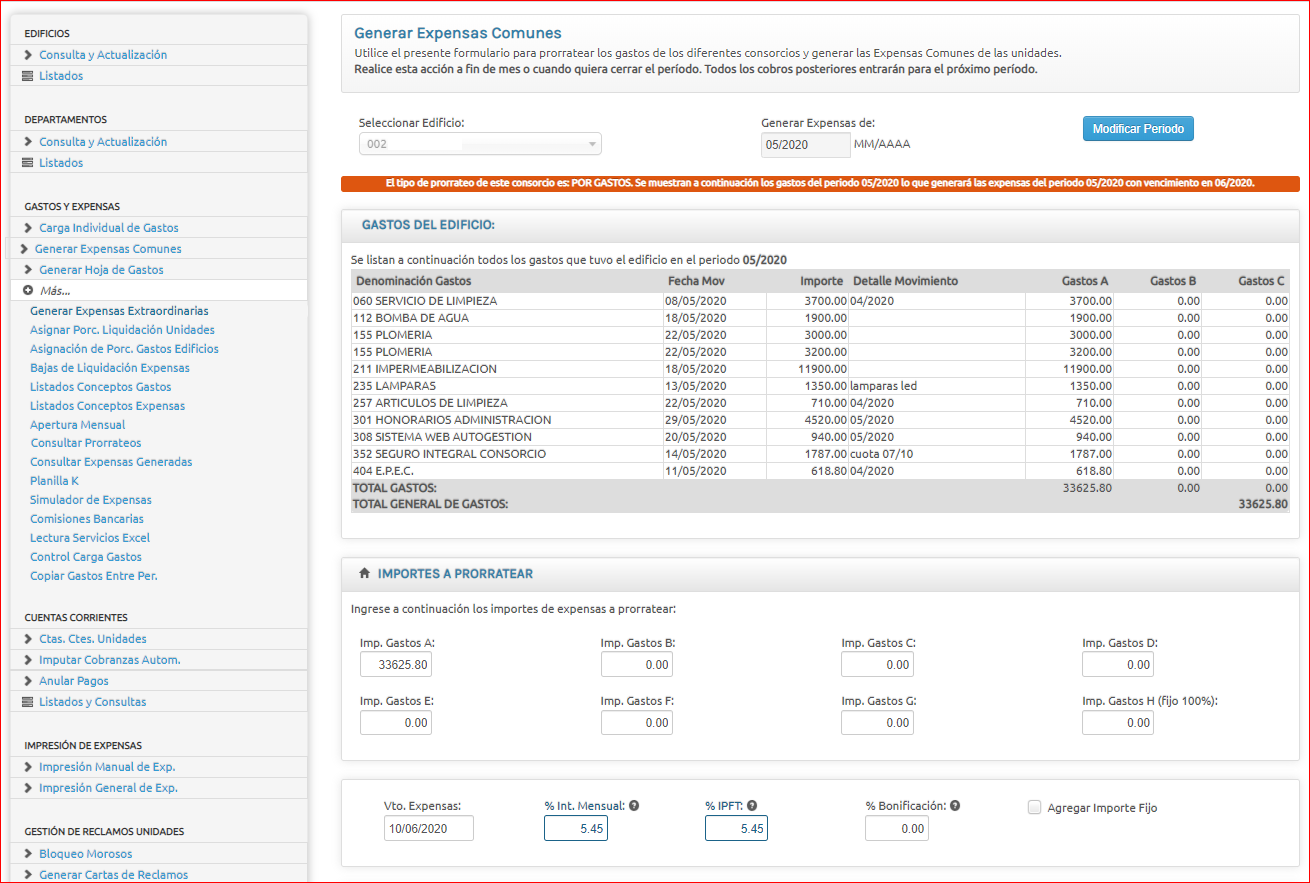
Task: Click the 404 E.P.E.C. row
Action: coord(820,471)
